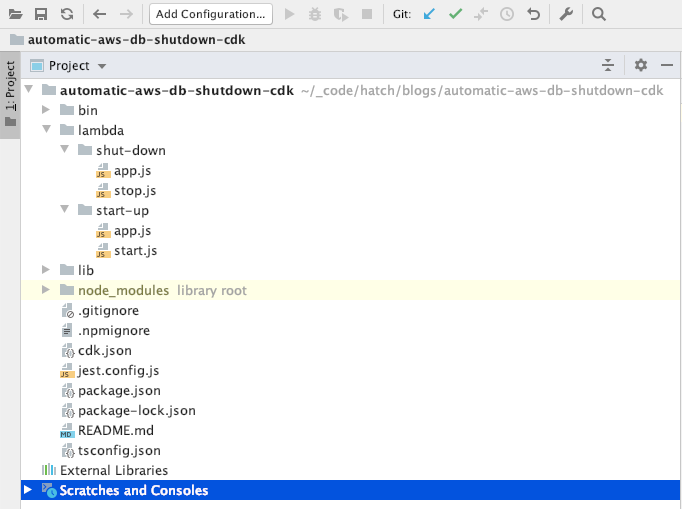
Task: Select app.js under start-up
Action: tap(350, 231)
